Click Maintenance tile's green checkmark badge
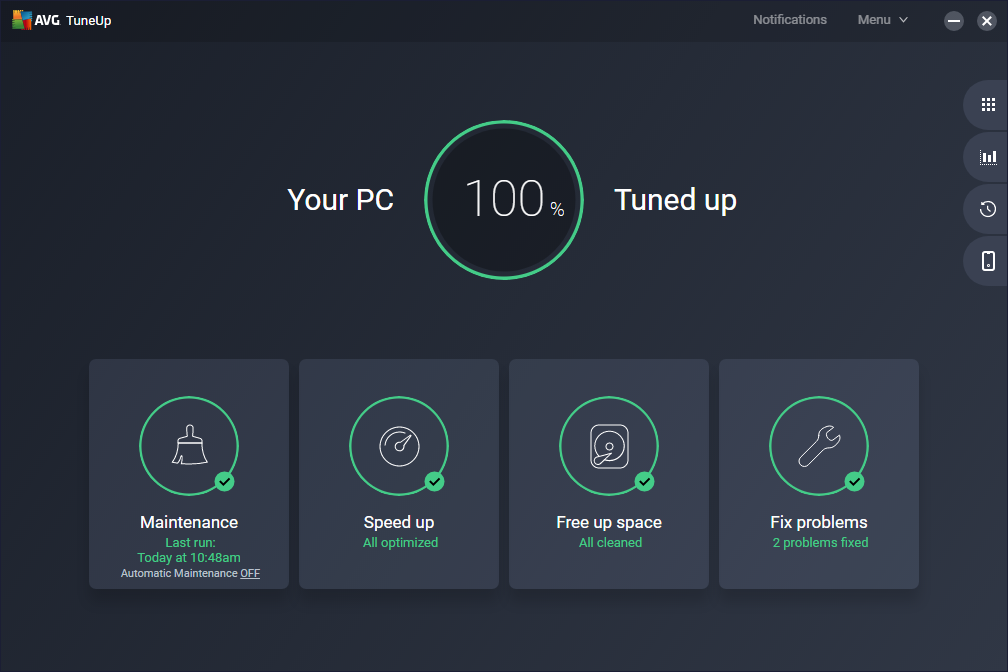Screen dimensions: 1008x672 click(225, 481)
